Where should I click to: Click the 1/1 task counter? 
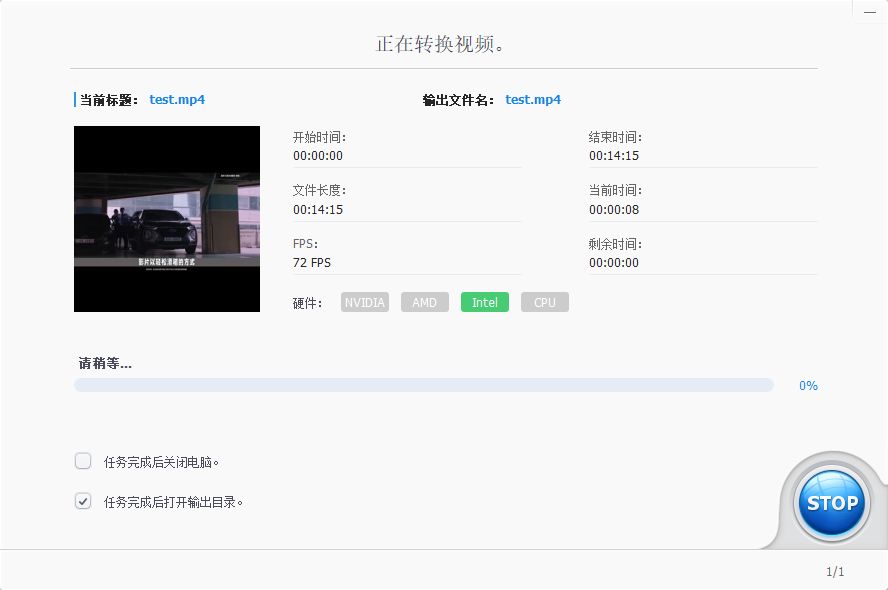point(835,571)
